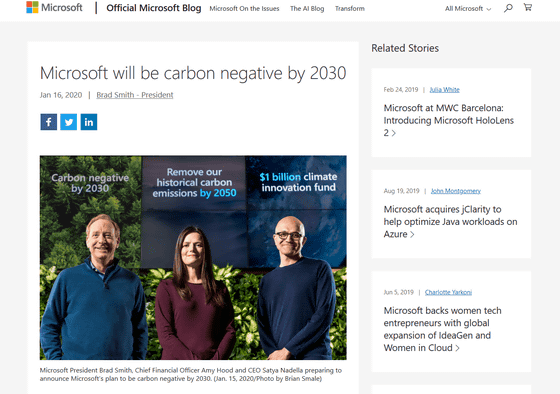Read the jClarity acquisition story

click(450, 221)
